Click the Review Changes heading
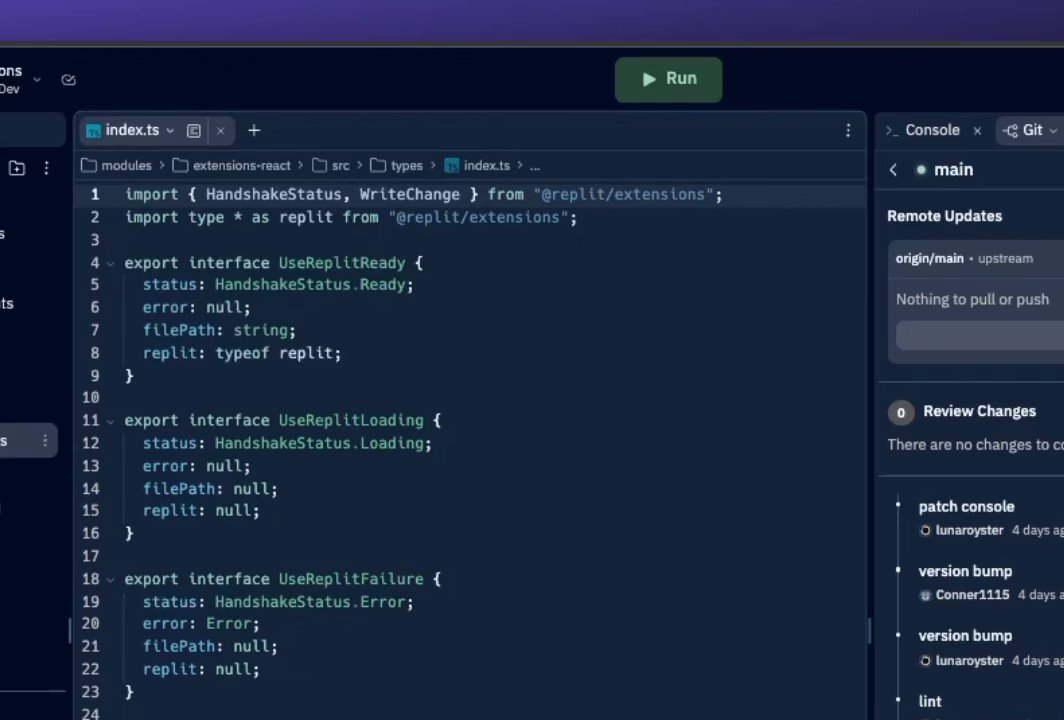Image resolution: width=1064 pixels, height=720 pixels. tap(979, 411)
